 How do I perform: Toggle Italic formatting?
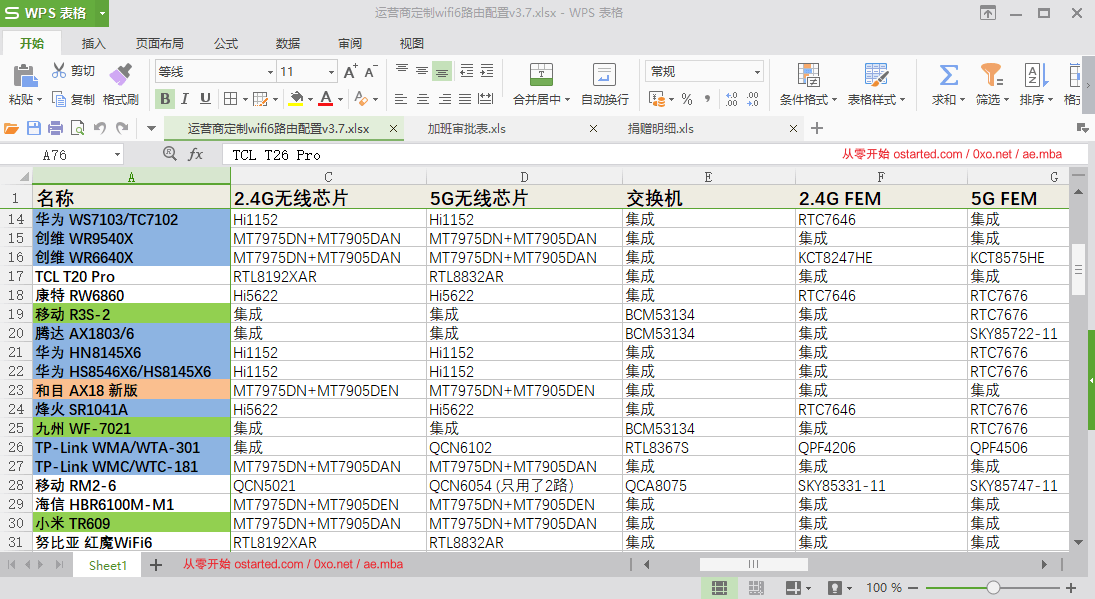tap(185, 99)
